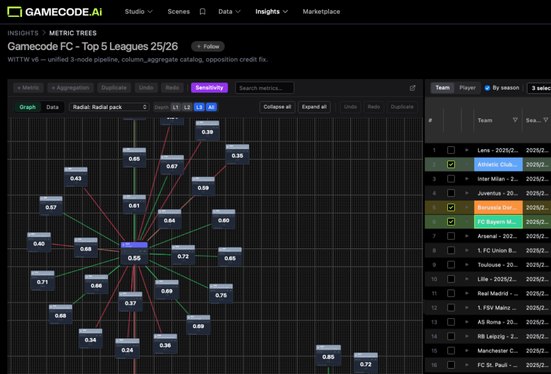Select the Player tab

pyautogui.click(x=467, y=88)
